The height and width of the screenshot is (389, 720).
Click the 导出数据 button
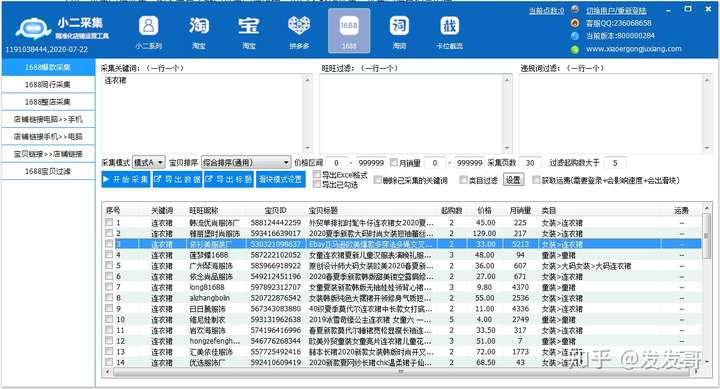177,179
